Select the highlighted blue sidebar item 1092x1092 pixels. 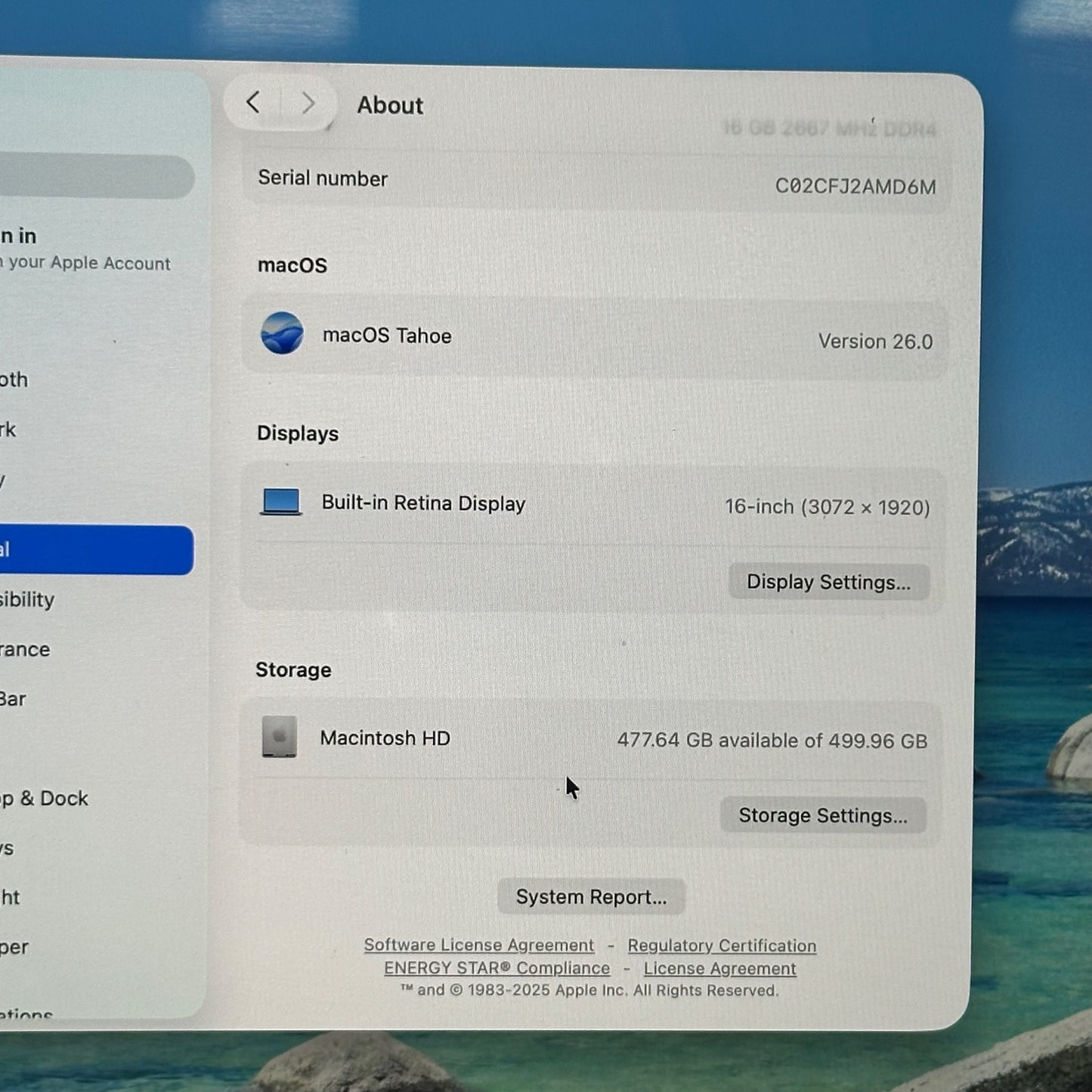click(x=97, y=550)
